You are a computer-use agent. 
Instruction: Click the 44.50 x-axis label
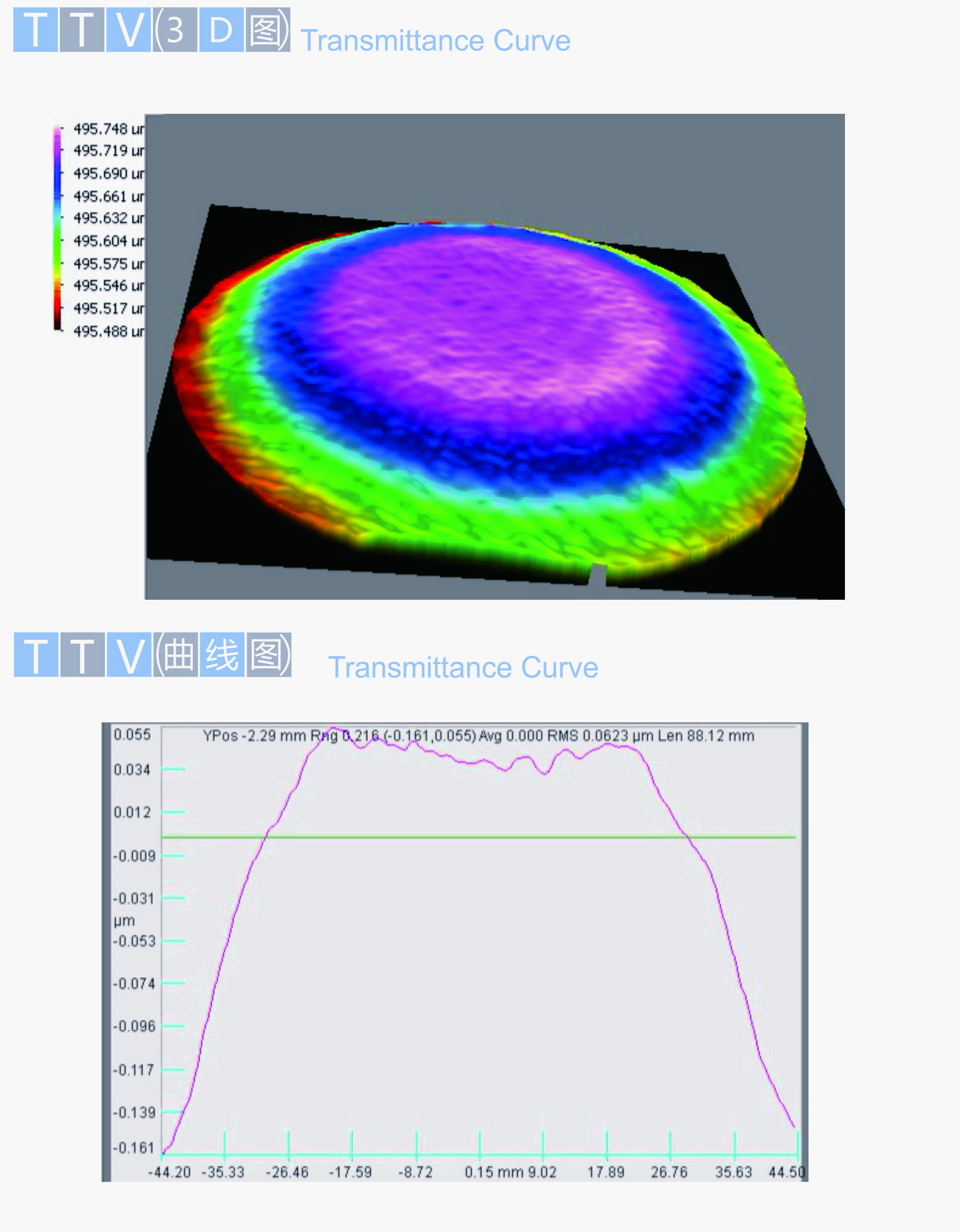(787, 1172)
